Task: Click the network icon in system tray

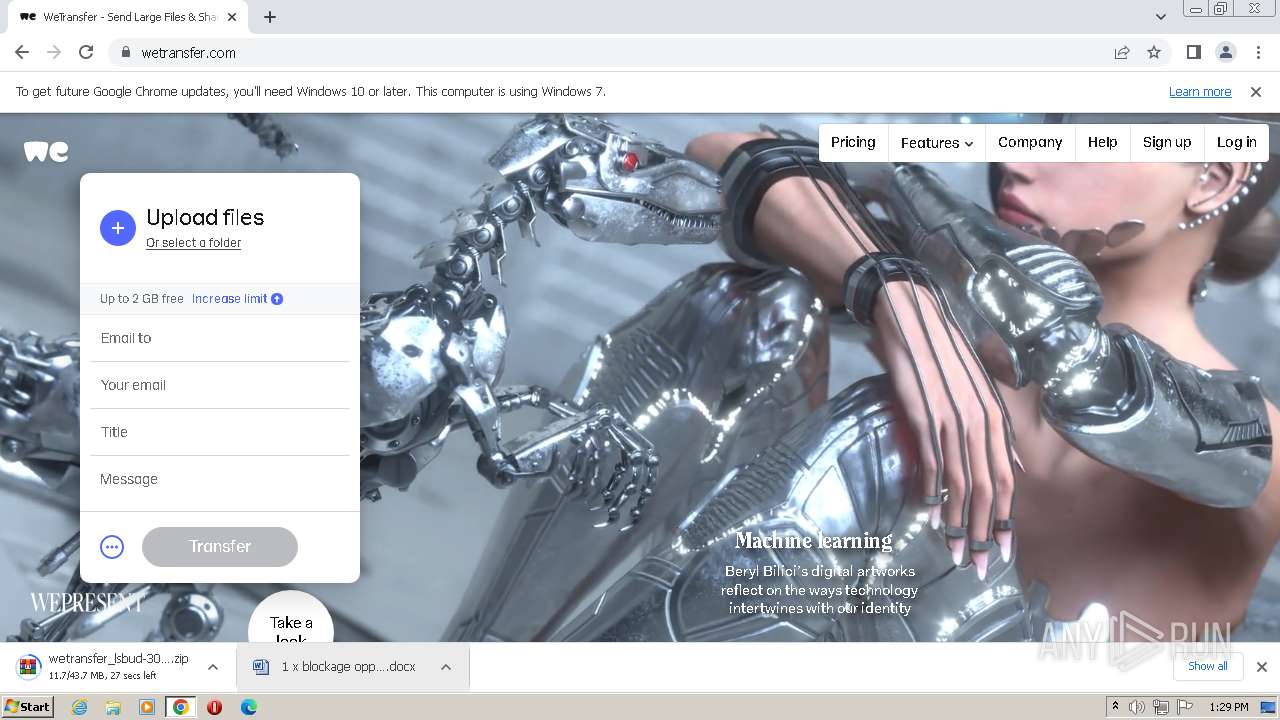Action: pos(1161,707)
